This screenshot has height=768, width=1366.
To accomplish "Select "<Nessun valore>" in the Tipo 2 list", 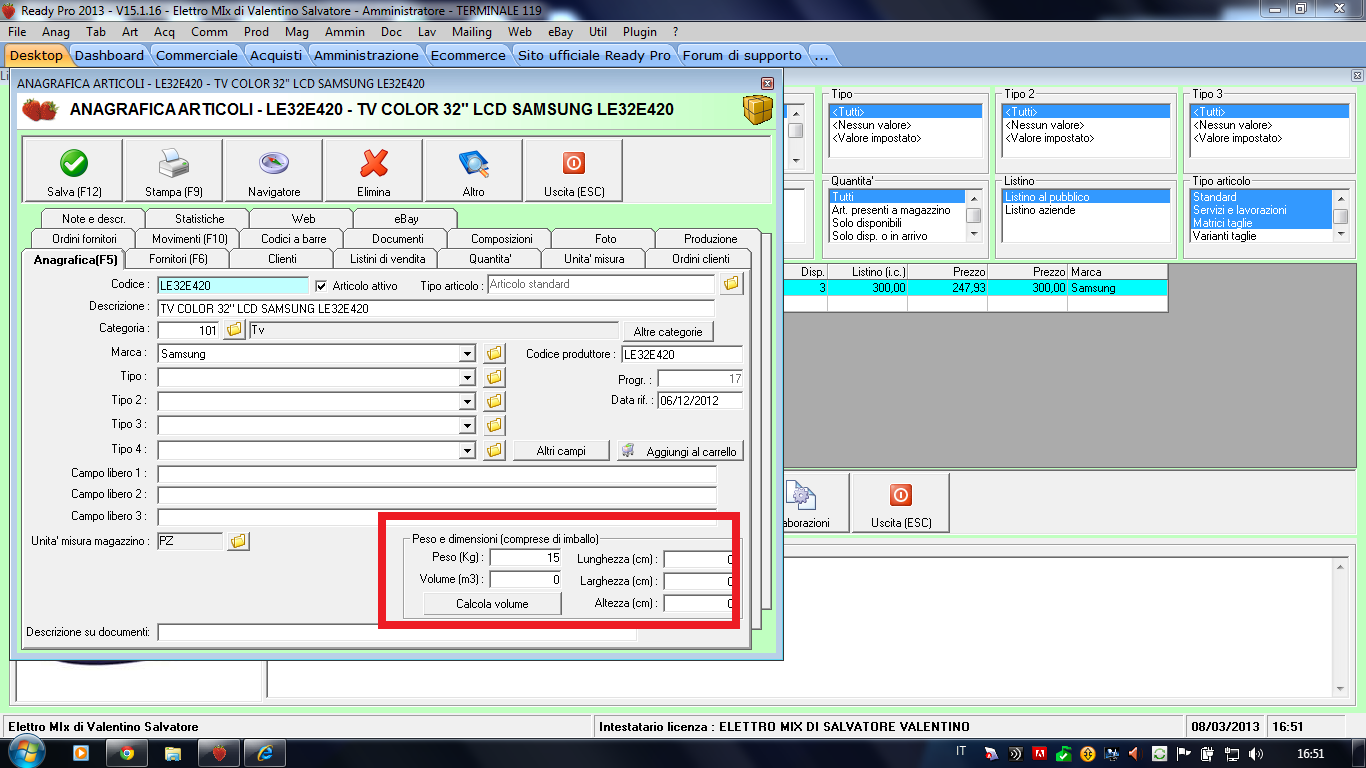I will point(1043,125).
